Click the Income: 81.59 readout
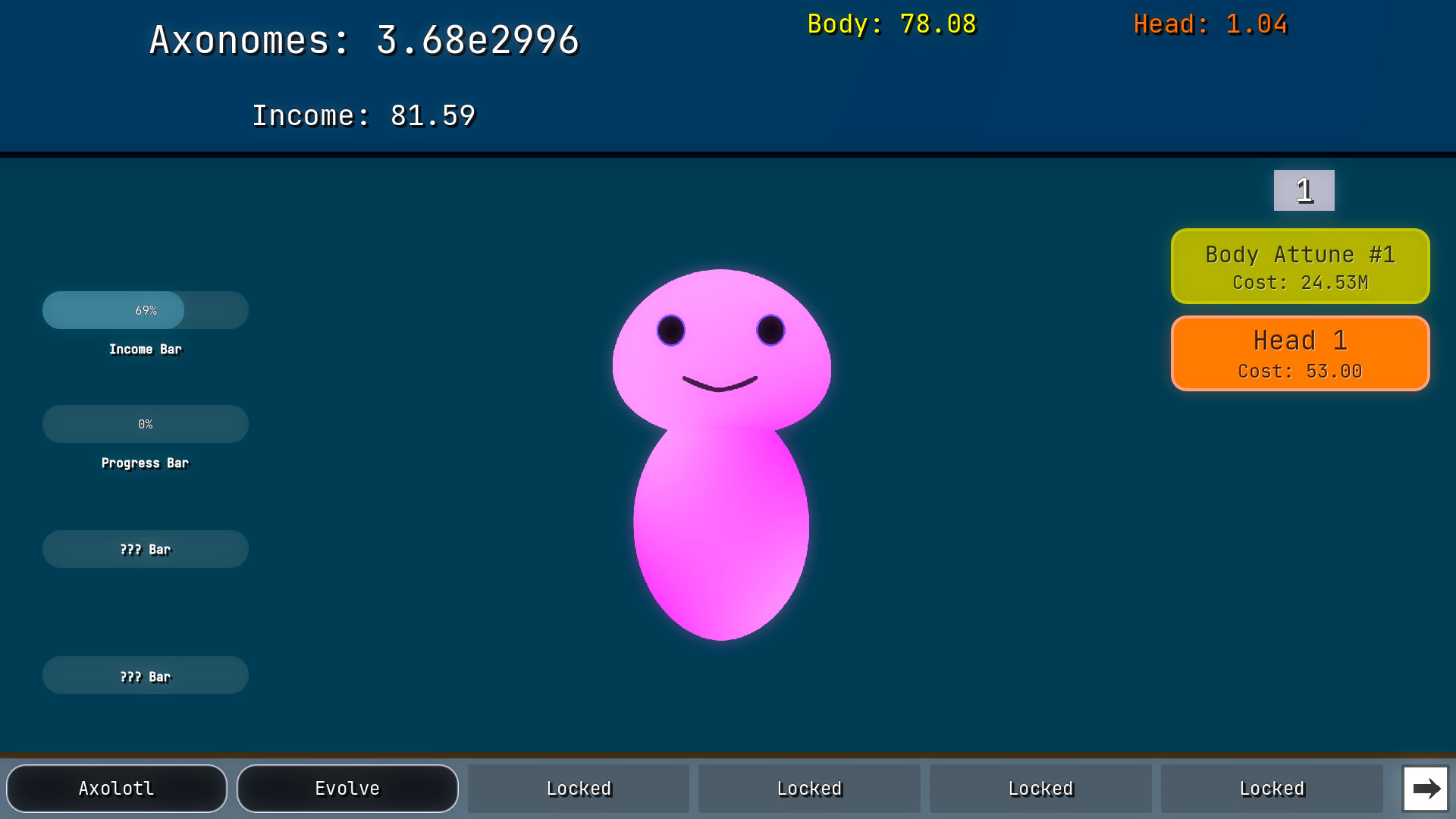 point(364,116)
